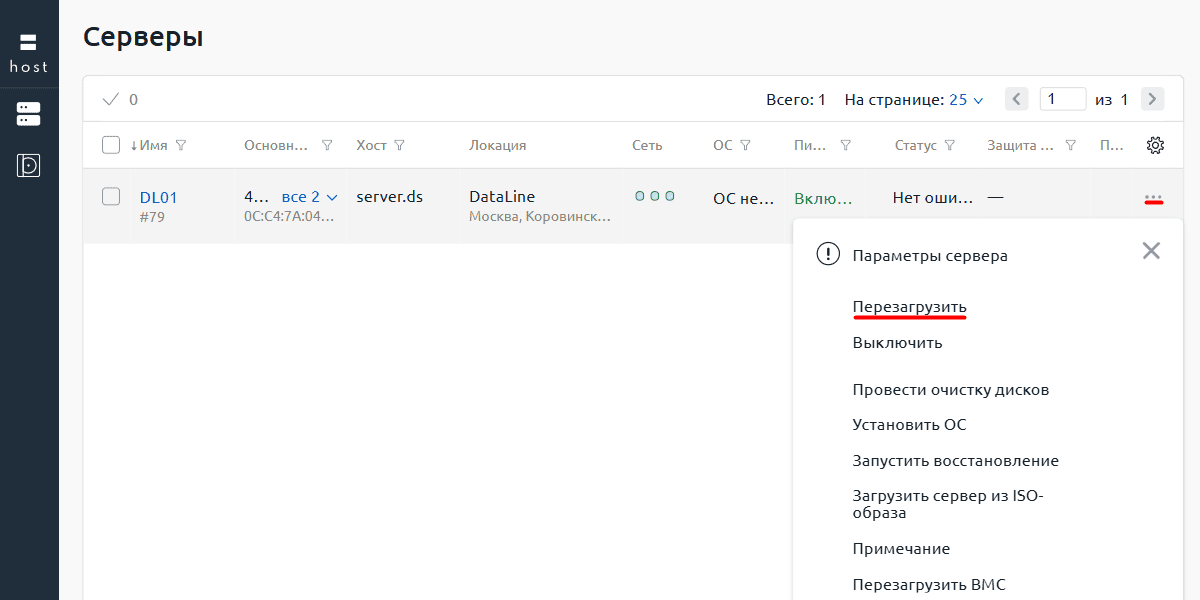Screen dimensions: 1200x600
Task: Open table column settings gear
Action: pos(1155,145)
